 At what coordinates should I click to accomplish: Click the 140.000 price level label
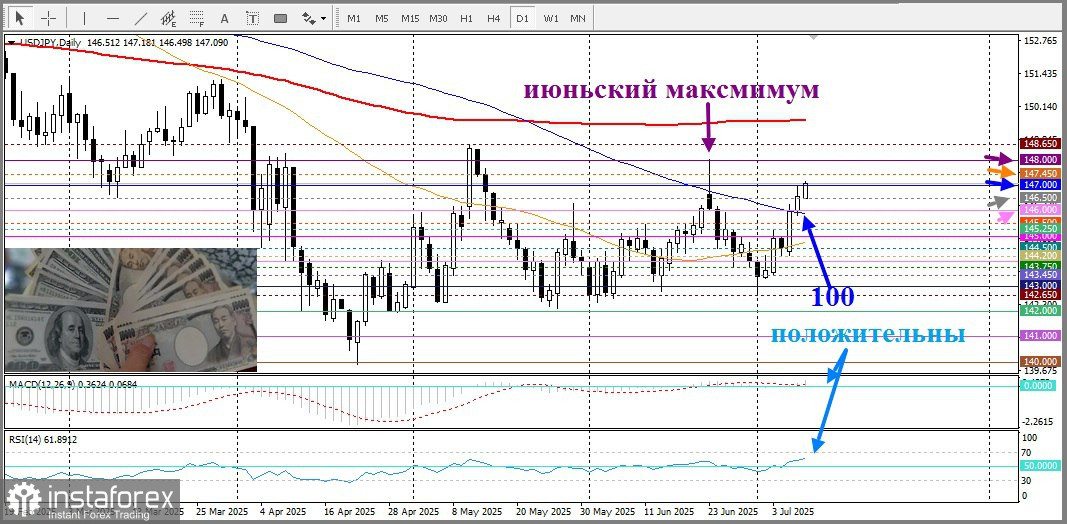pyautogui.click(x=1040, y=361)
